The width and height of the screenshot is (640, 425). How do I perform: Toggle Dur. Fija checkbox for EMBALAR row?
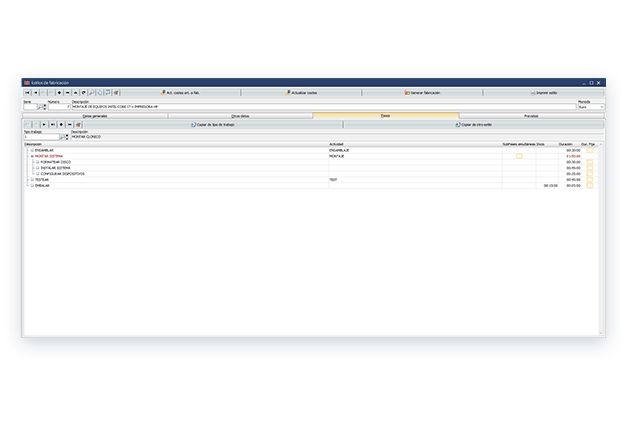[x=590, y=185]
